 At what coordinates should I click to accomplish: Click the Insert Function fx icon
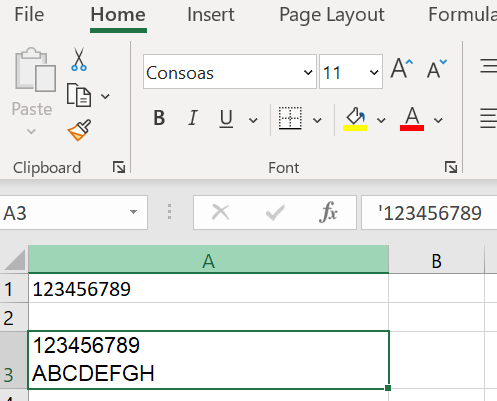[x=328, y=212]
